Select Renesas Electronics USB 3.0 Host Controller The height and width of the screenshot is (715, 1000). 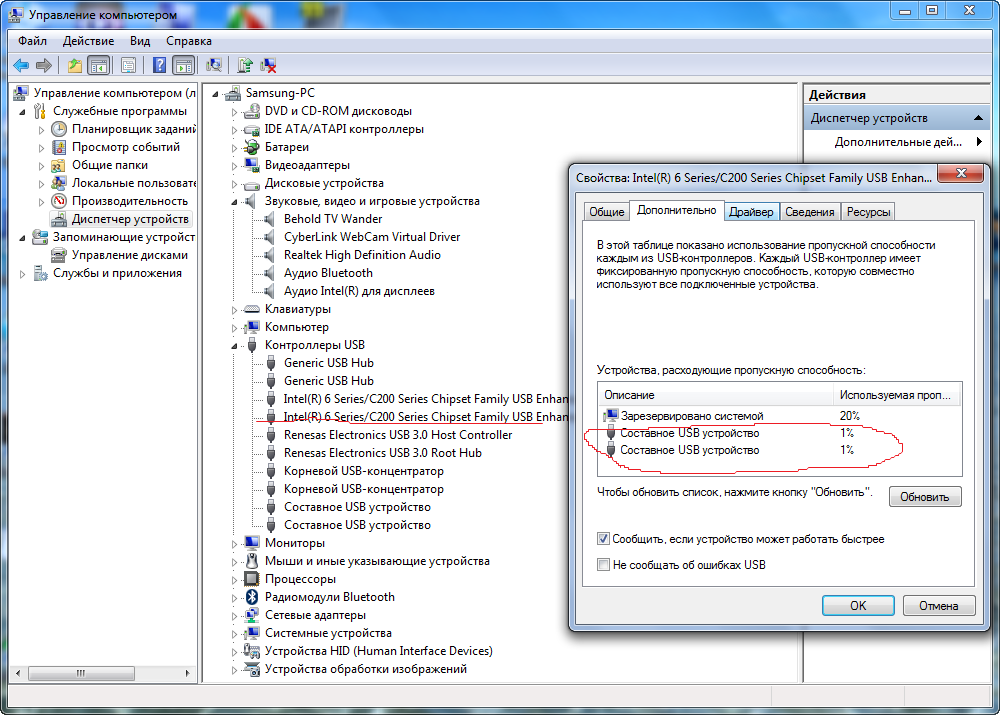397,435
